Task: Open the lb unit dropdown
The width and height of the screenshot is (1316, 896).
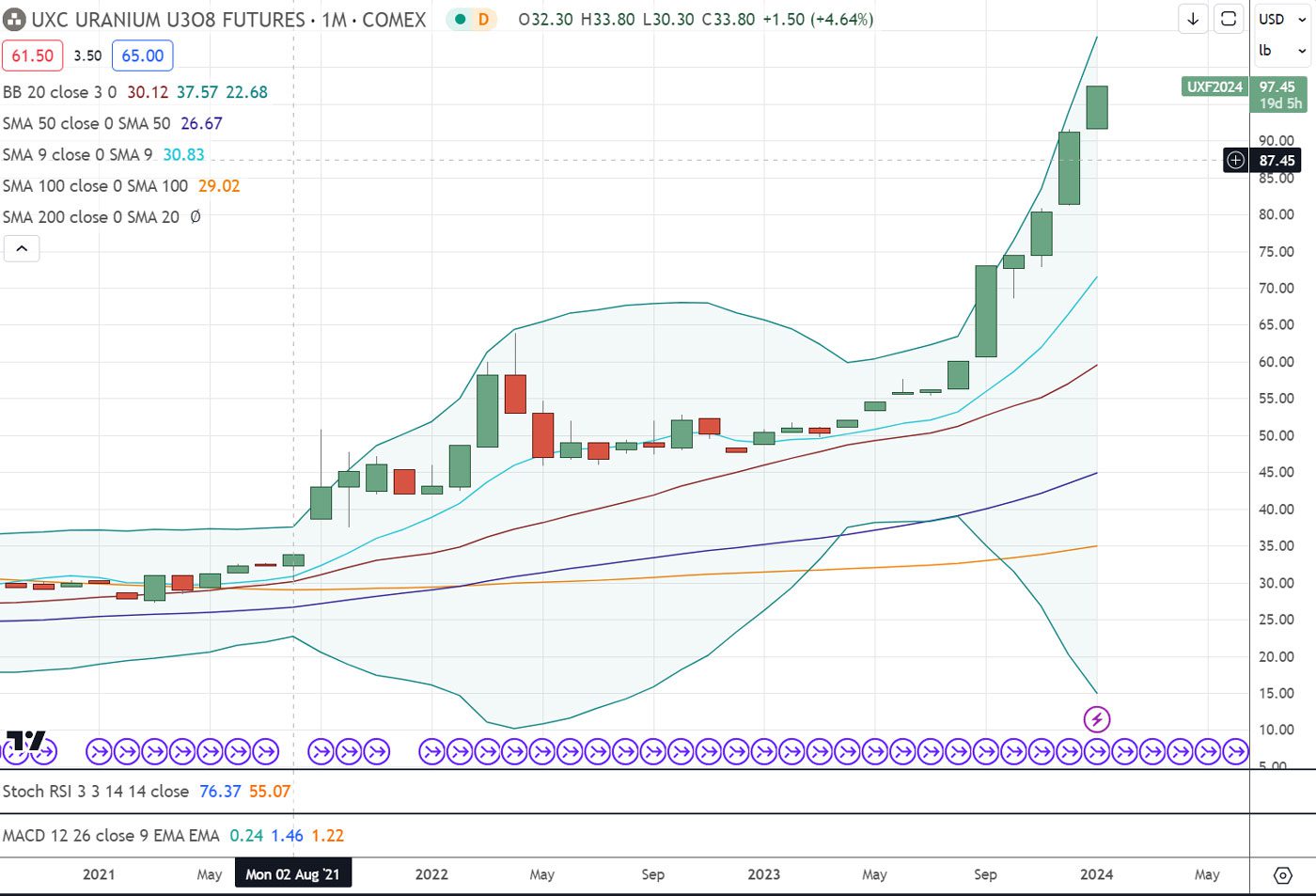Action: [1282, 51]
